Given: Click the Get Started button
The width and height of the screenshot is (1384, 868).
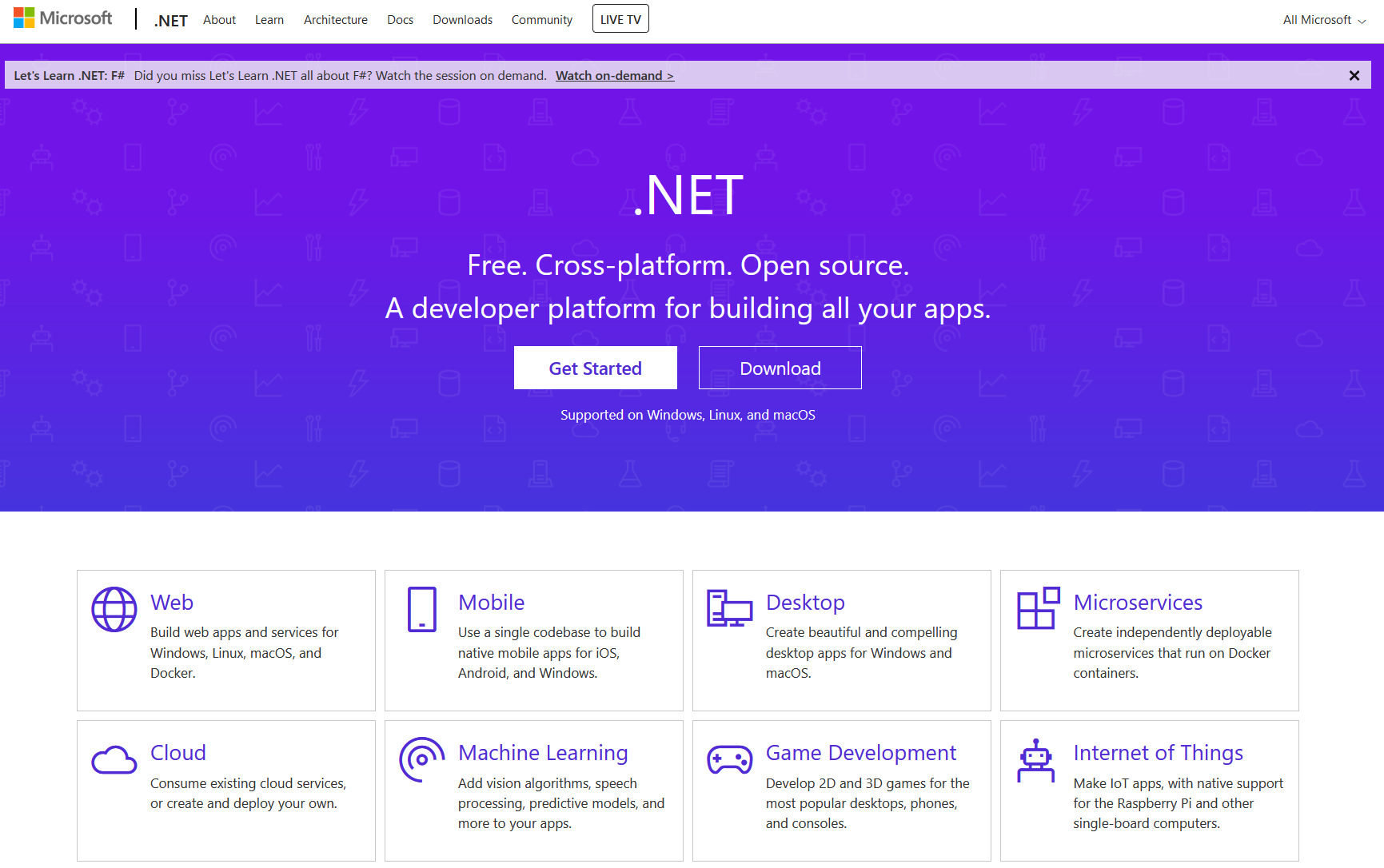Looking at the screenshot, I should click(596, 368).
